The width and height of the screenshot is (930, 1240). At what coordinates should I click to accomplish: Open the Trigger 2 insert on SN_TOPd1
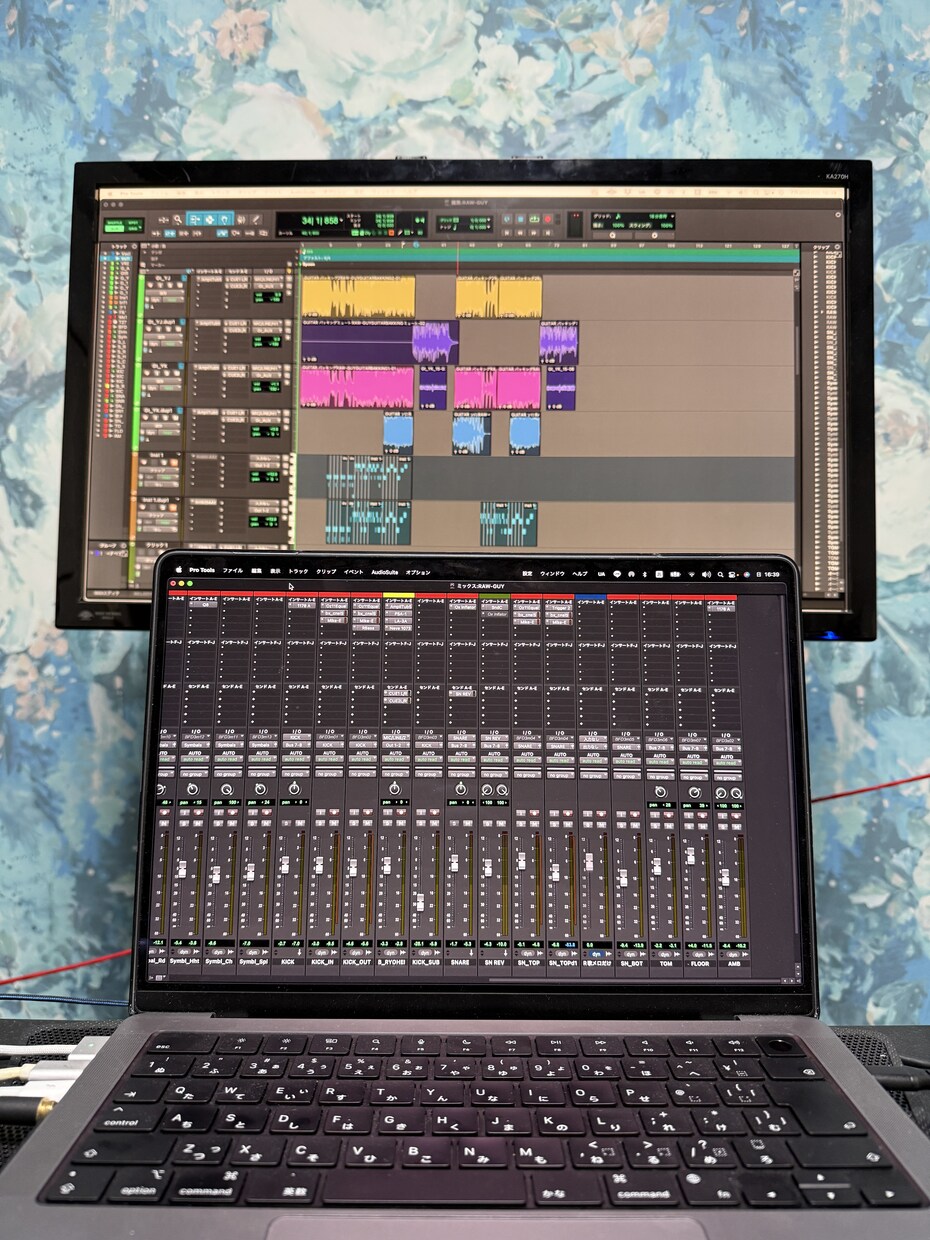click(x=559, y=608)
